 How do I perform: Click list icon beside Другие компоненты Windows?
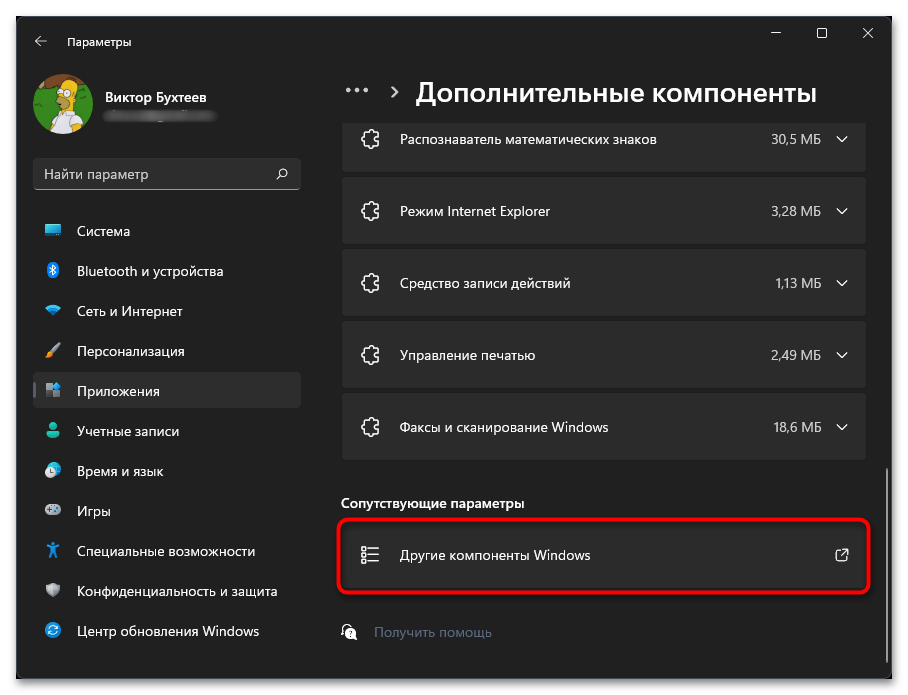(370, 555)
